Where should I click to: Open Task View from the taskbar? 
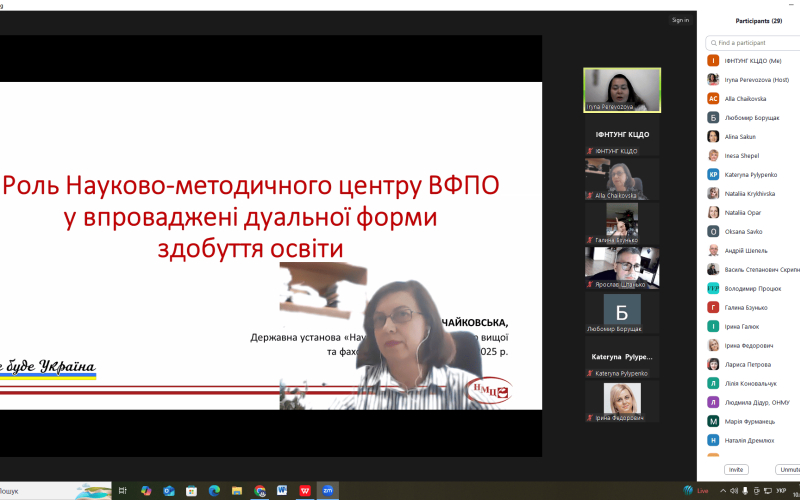122,491
